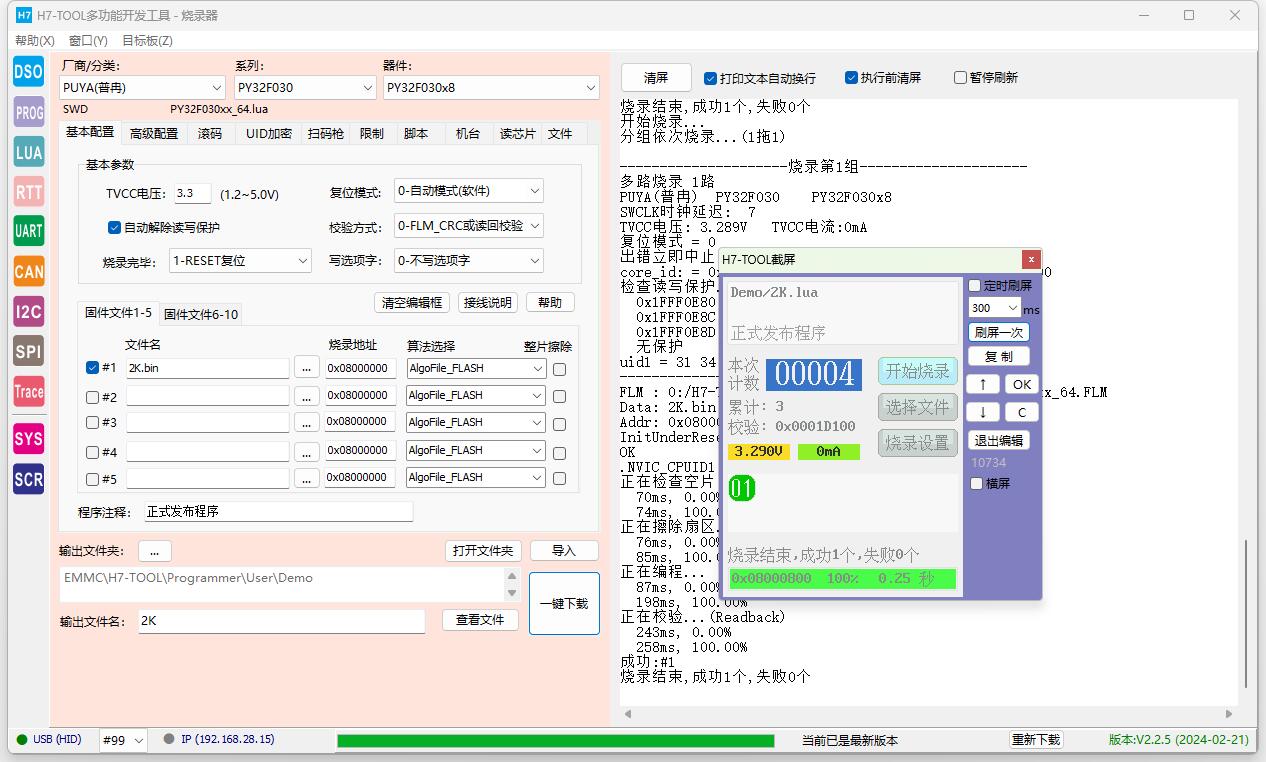Image resolution: width=1266 pixels, height=762 pixels.
Task: Switch to the 读芯片 tab
Action: 517,134
